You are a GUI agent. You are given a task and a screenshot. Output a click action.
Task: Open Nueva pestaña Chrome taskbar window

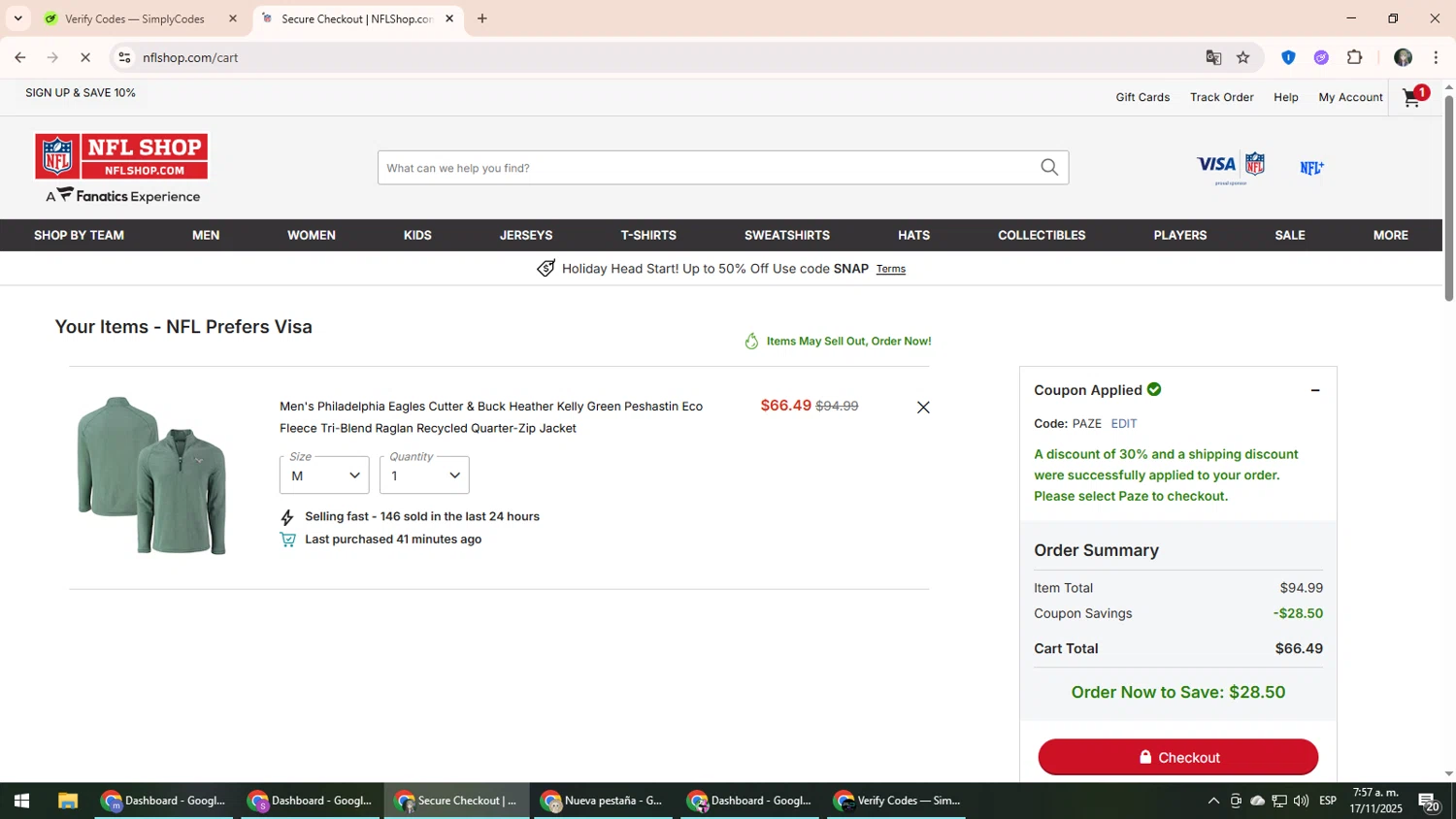pos(603,801)
